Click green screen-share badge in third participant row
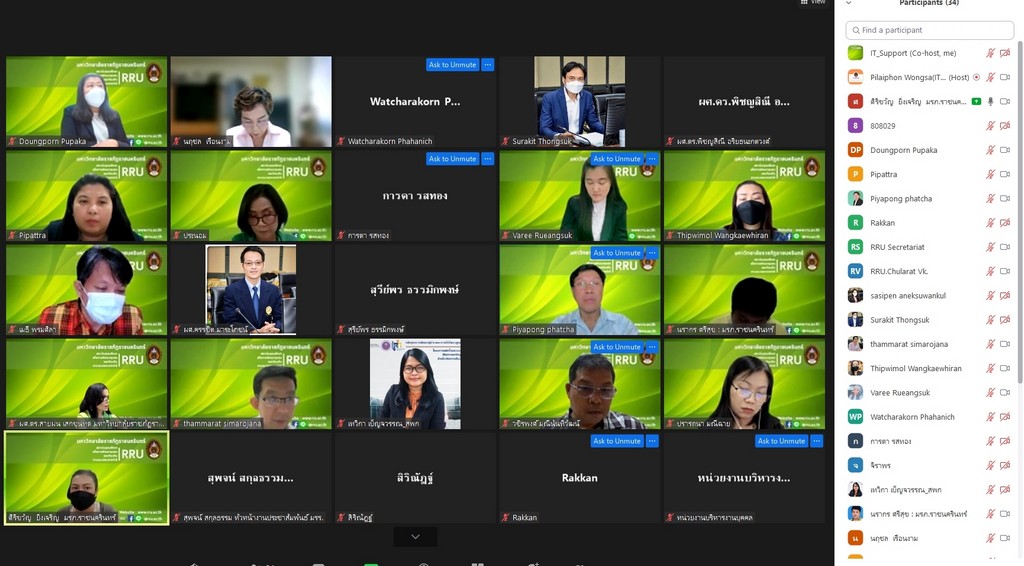 [976, 101]
